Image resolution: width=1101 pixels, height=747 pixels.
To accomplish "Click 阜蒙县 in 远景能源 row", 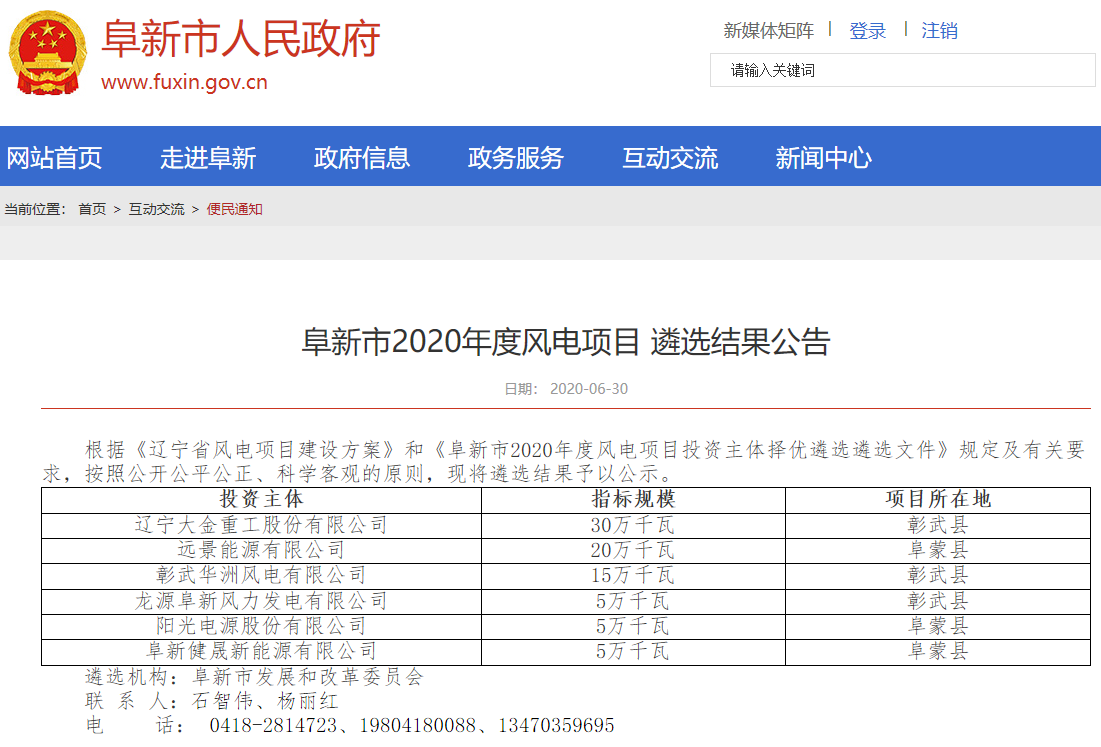I will coord(938,550).
